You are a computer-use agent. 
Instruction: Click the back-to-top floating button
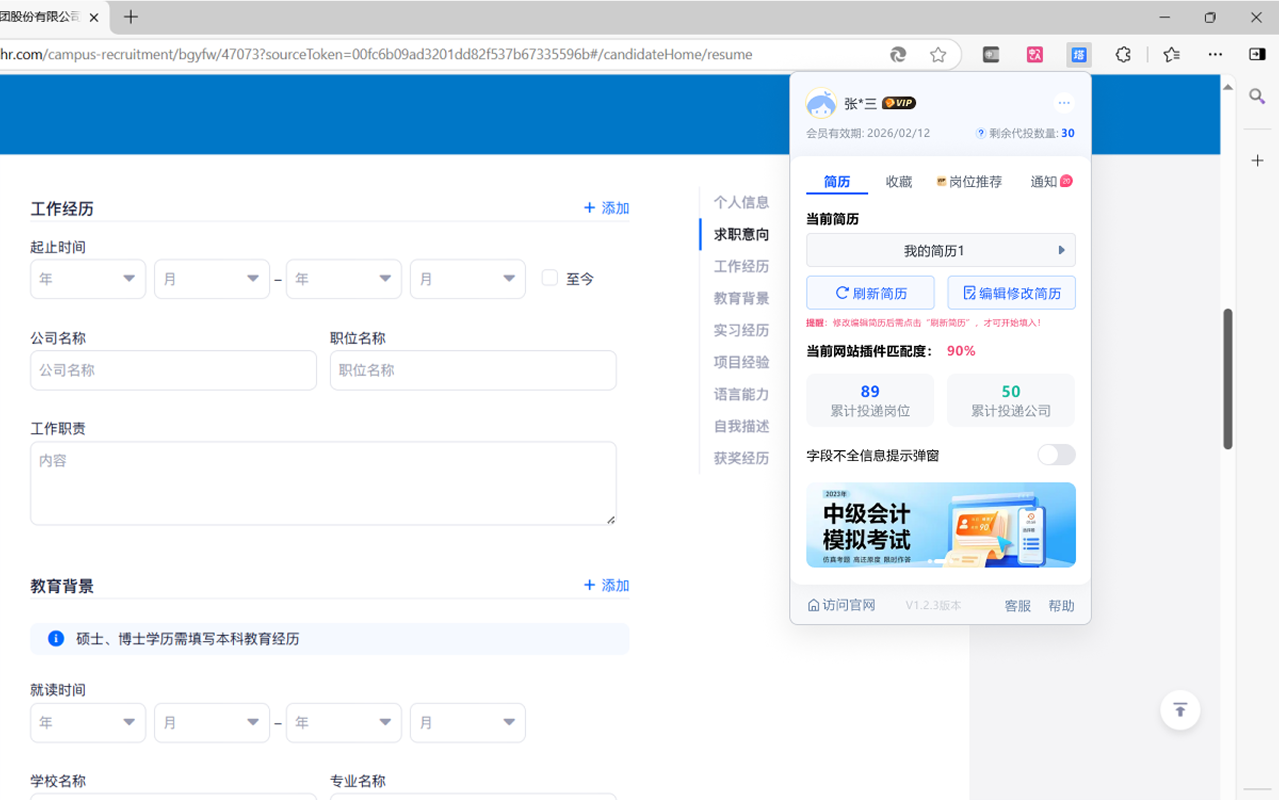click(x=1180, y=710)
